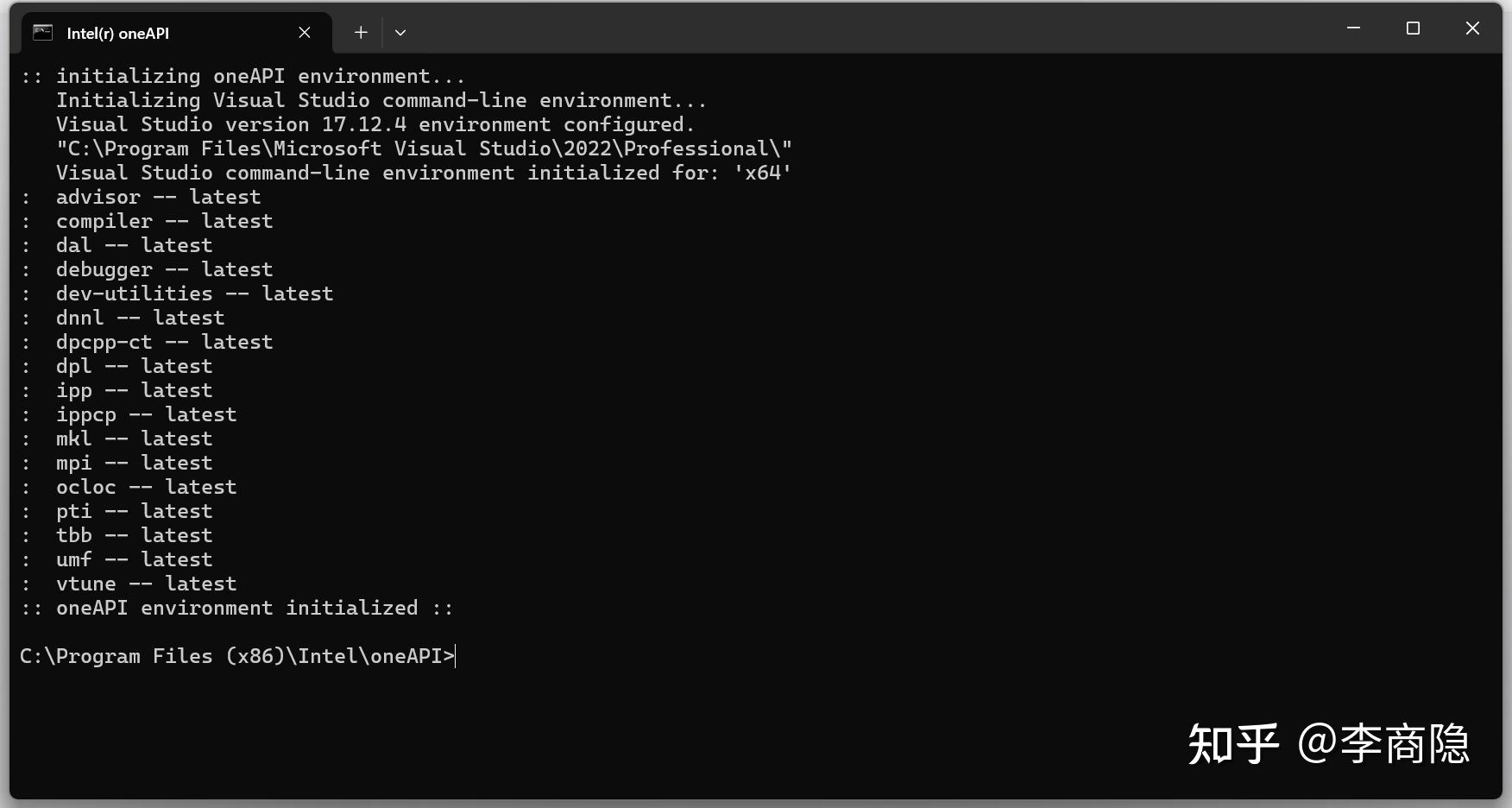The image size is (1512, 808).
Task: Select the tbb -- latest line
Action: click(134, 534)
